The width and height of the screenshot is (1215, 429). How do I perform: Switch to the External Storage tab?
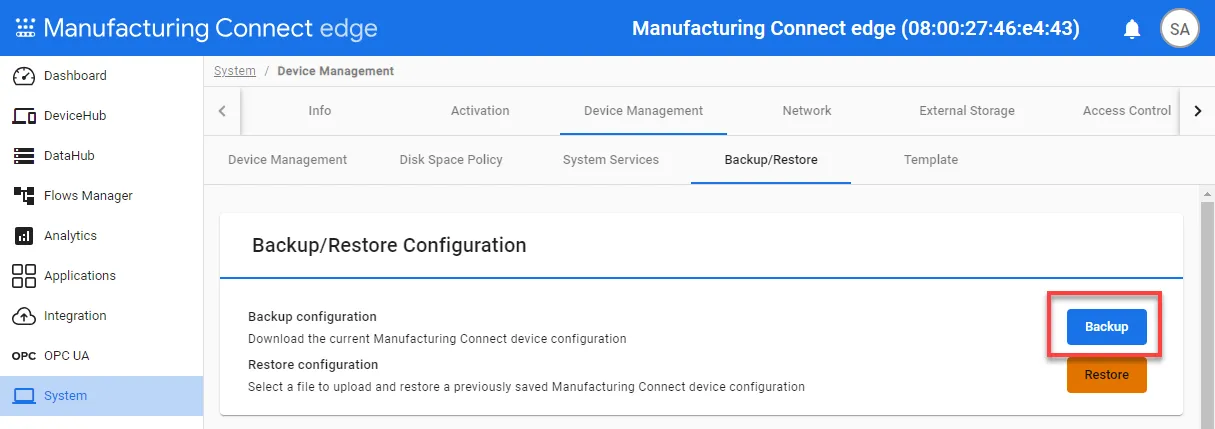967,111
